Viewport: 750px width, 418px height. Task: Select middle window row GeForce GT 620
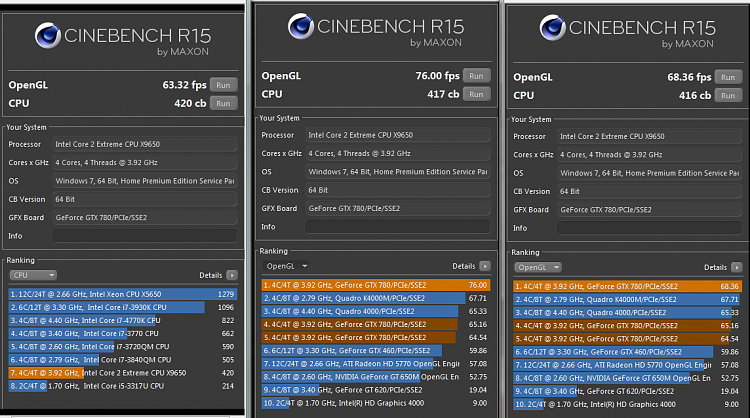376,390
